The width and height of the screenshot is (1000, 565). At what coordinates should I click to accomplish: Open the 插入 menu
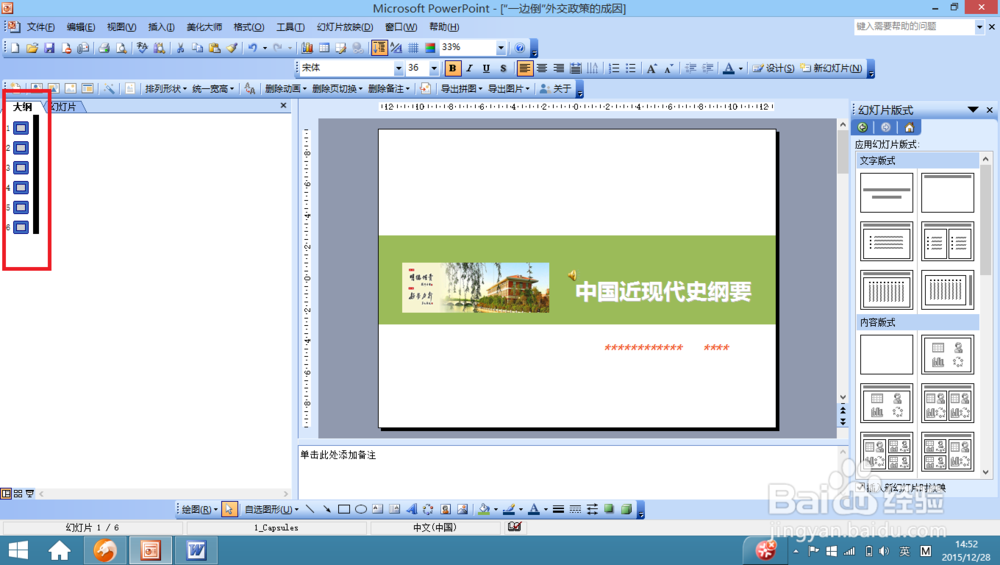(x=161, y=27)
